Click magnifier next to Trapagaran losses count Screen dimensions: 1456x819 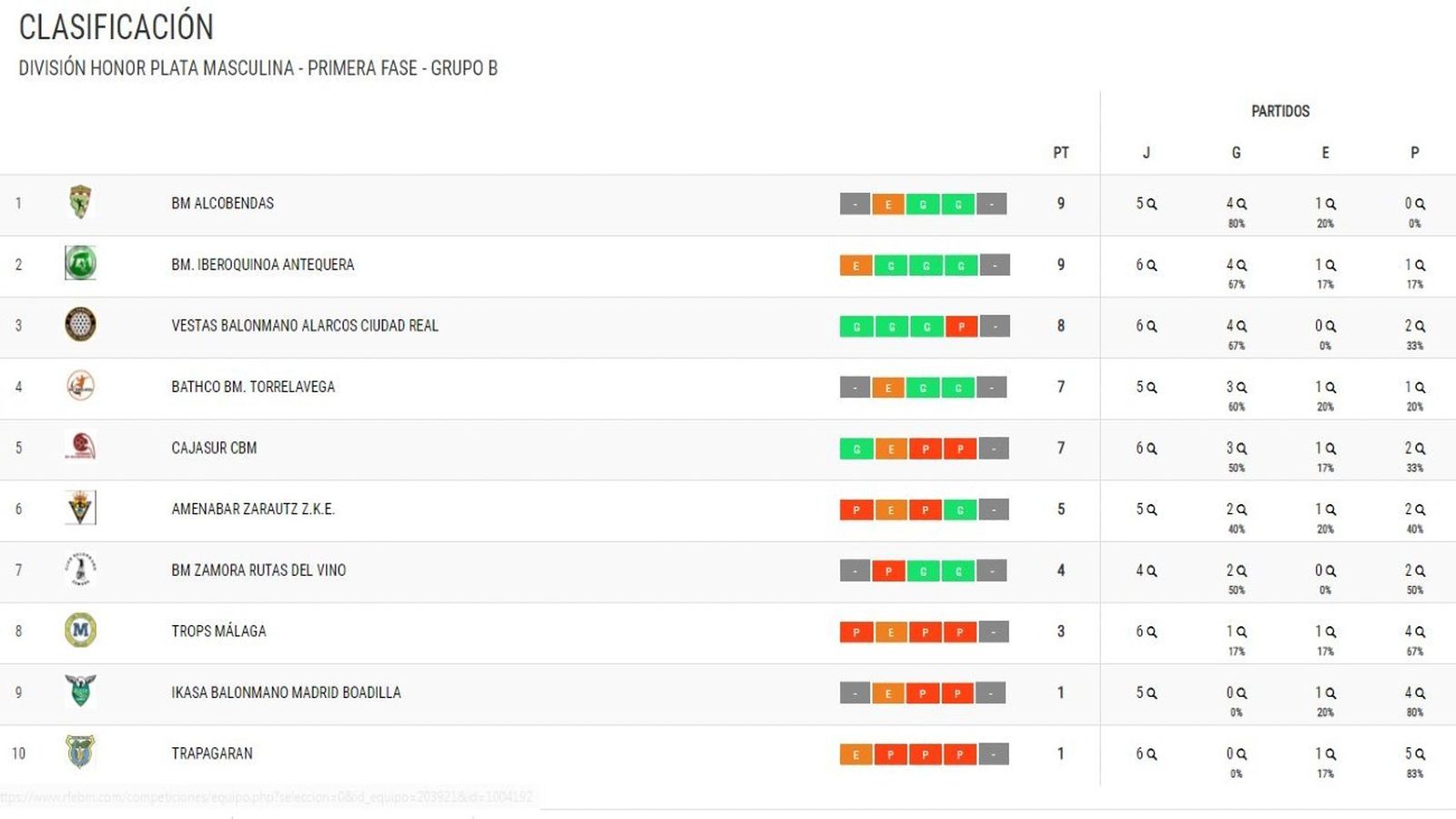pyautogui.click(x=1420, y=753)
